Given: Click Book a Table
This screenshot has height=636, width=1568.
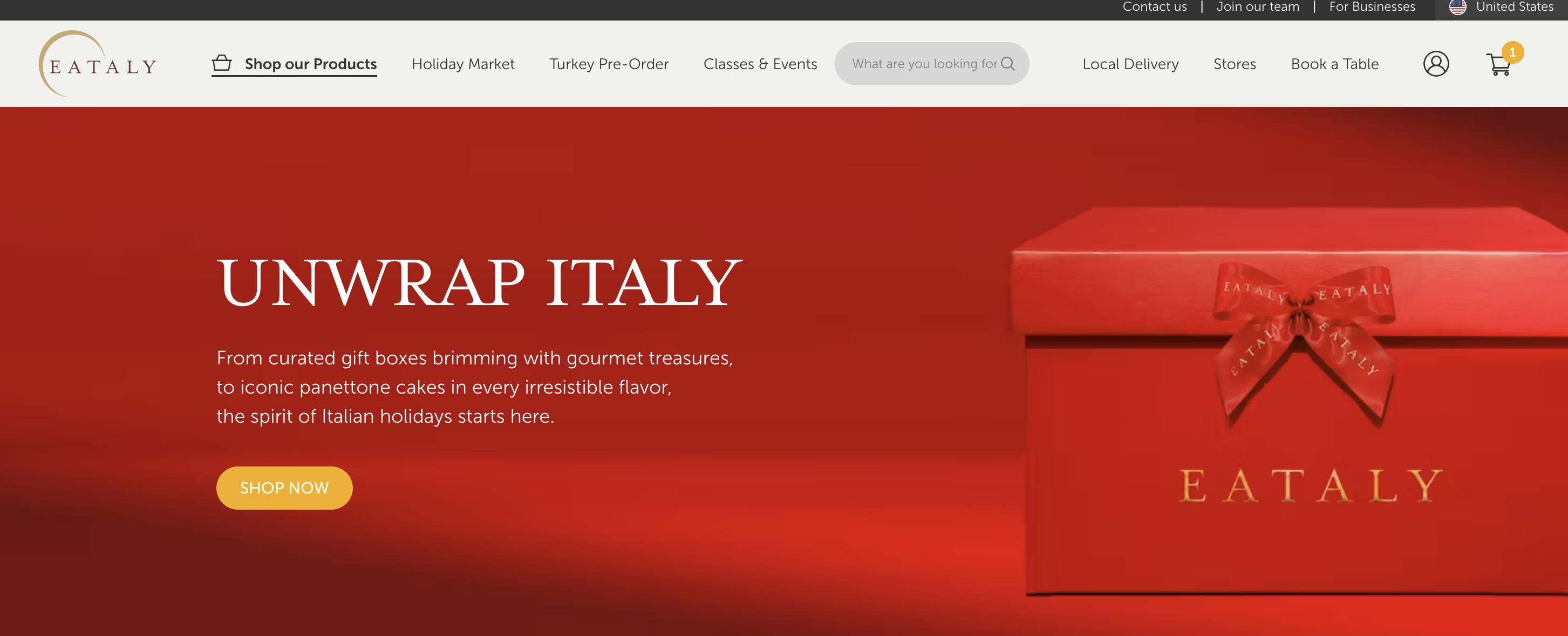Looking at the screenshot, I should point(1334,64).
